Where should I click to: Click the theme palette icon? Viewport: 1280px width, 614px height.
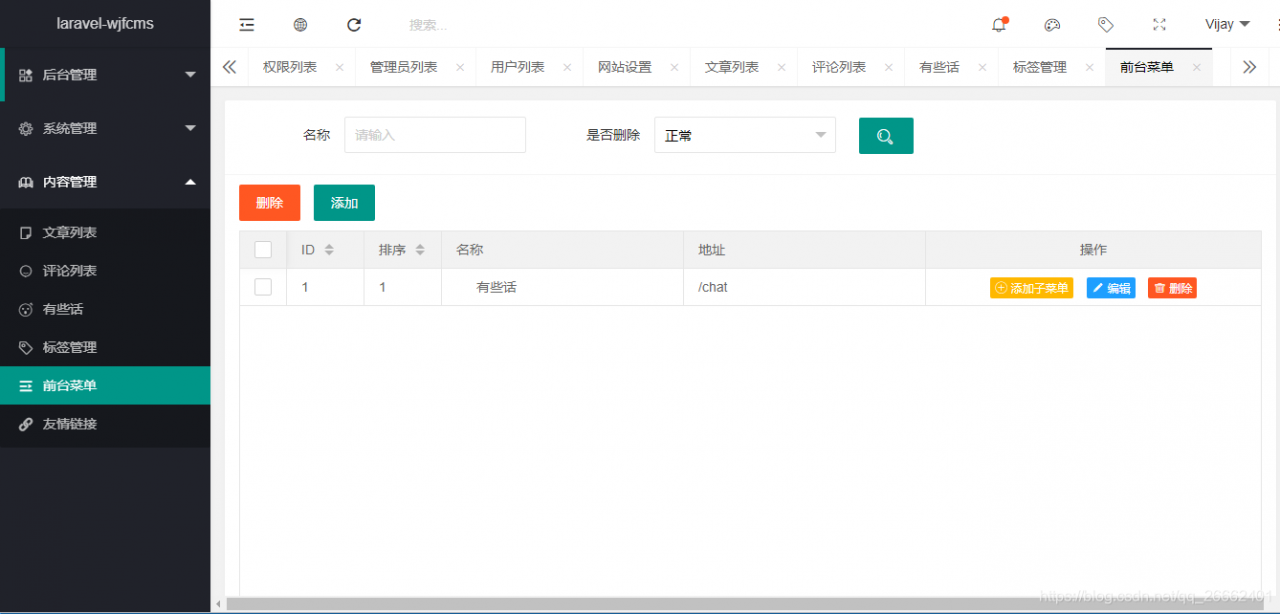click(x=1052, y=24)
